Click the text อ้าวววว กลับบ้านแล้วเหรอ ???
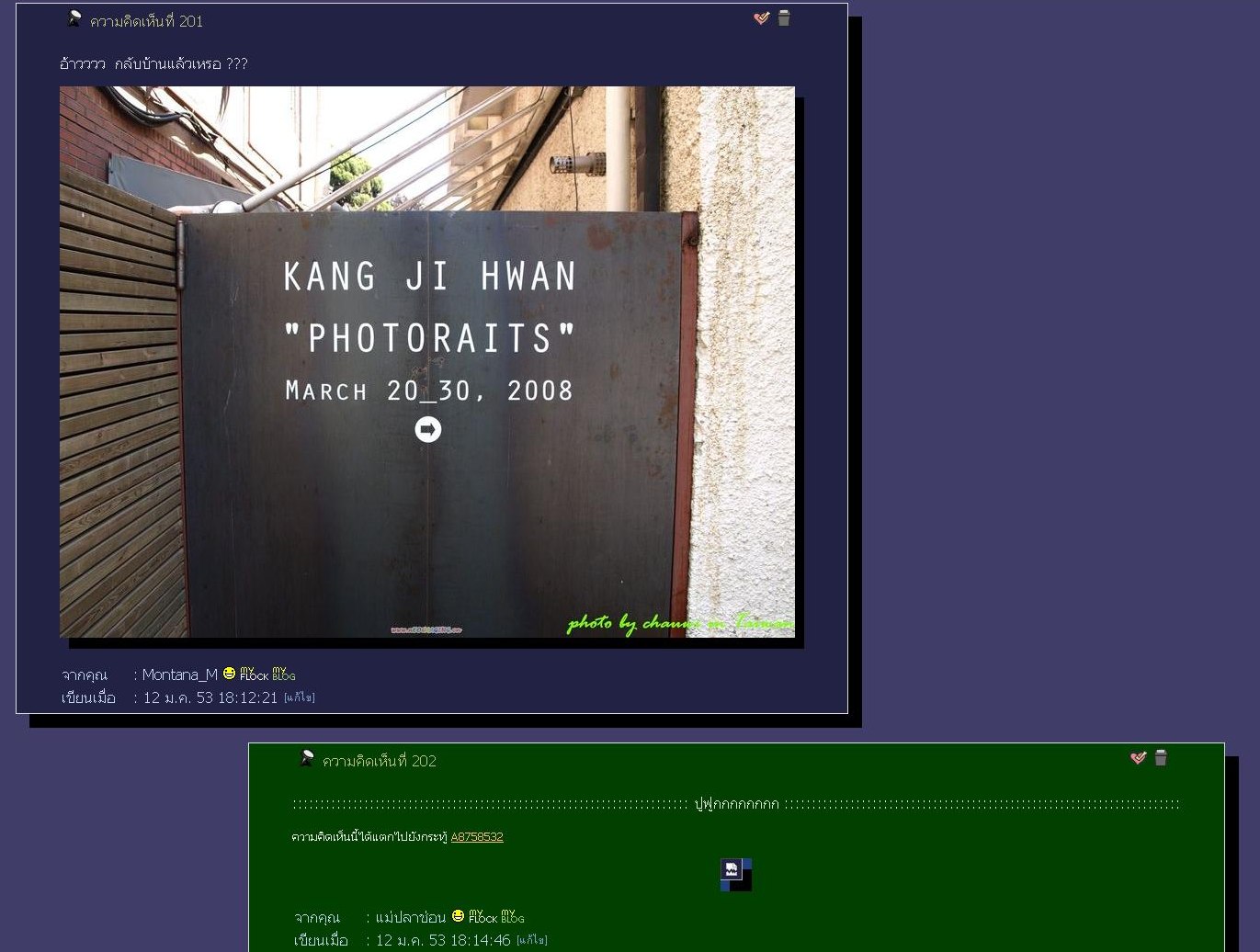 pyautogui.click(x=153, y=63)
